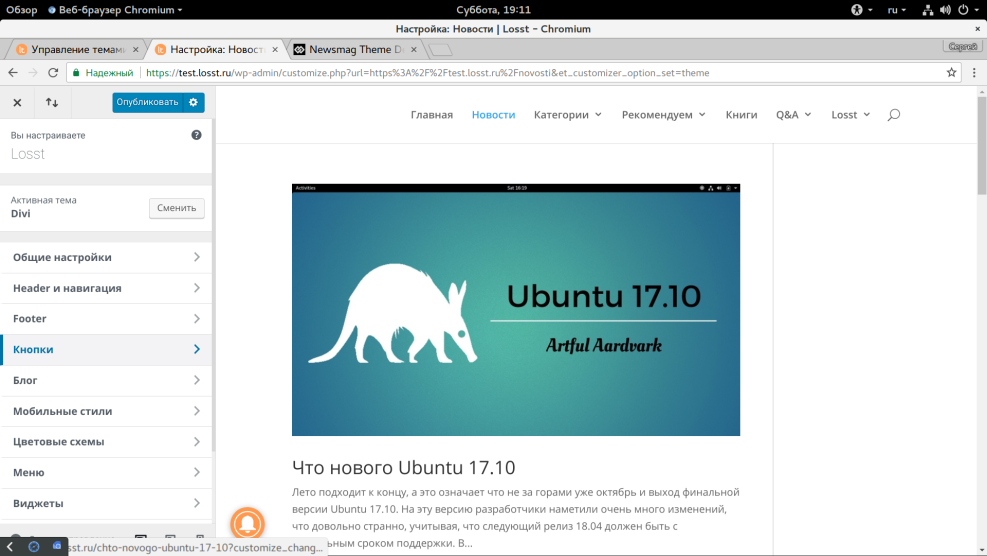The height and width of the screenshot is (556, 987).
Task: Open publish settings gear icon
Action: tap(194, 102)
